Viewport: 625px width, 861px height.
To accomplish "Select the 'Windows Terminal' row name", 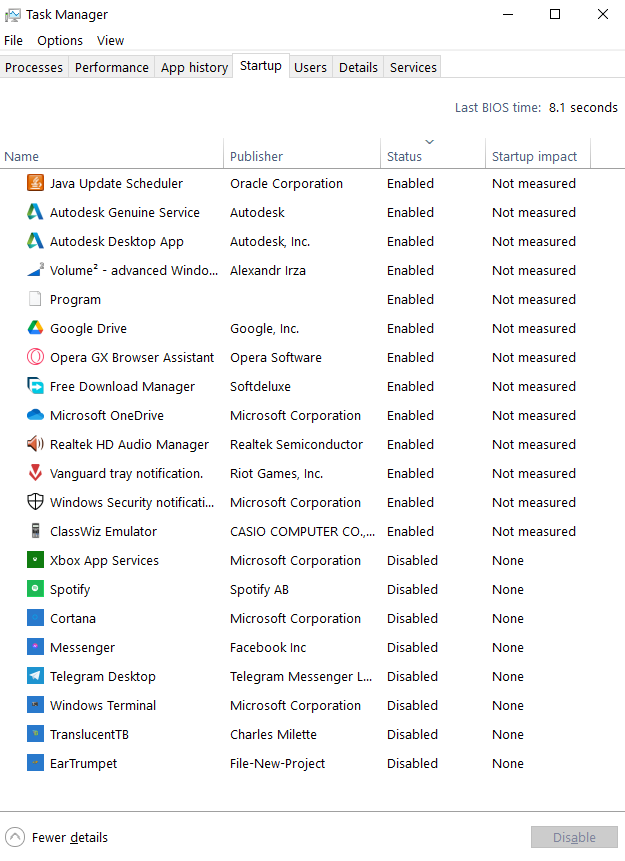I will [103, 706].
